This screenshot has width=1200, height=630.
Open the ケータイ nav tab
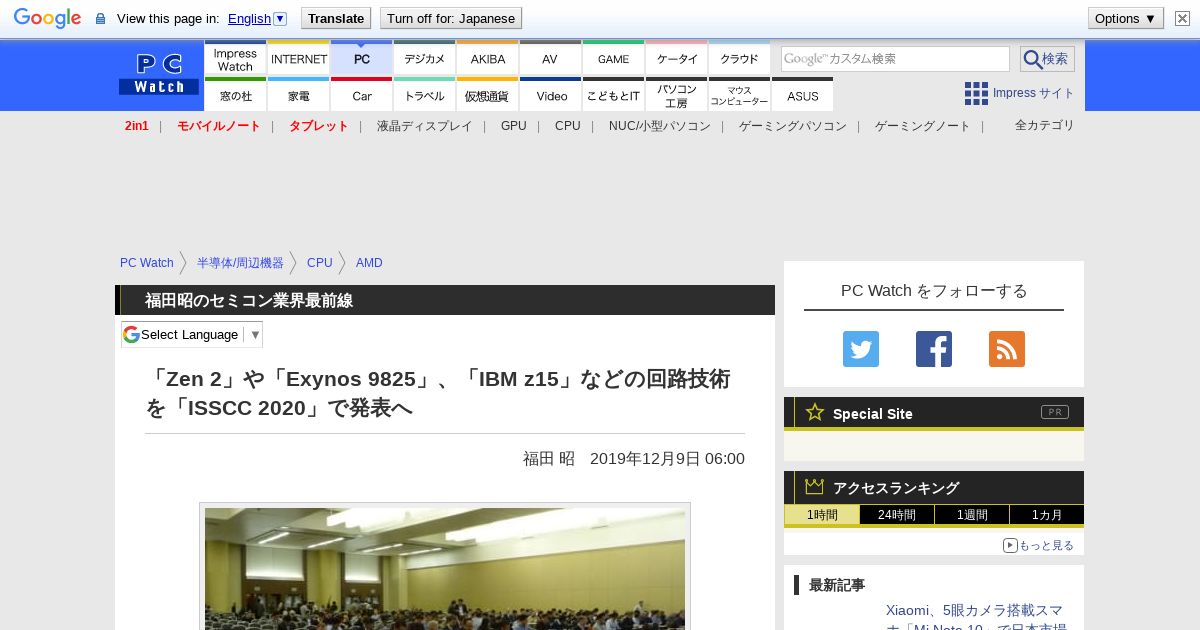pos(677,59)
